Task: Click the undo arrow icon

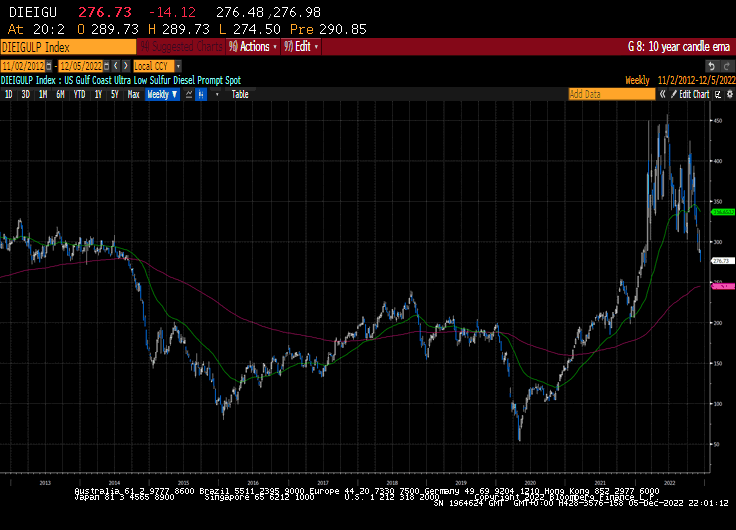Action: [x=712, y=66]
